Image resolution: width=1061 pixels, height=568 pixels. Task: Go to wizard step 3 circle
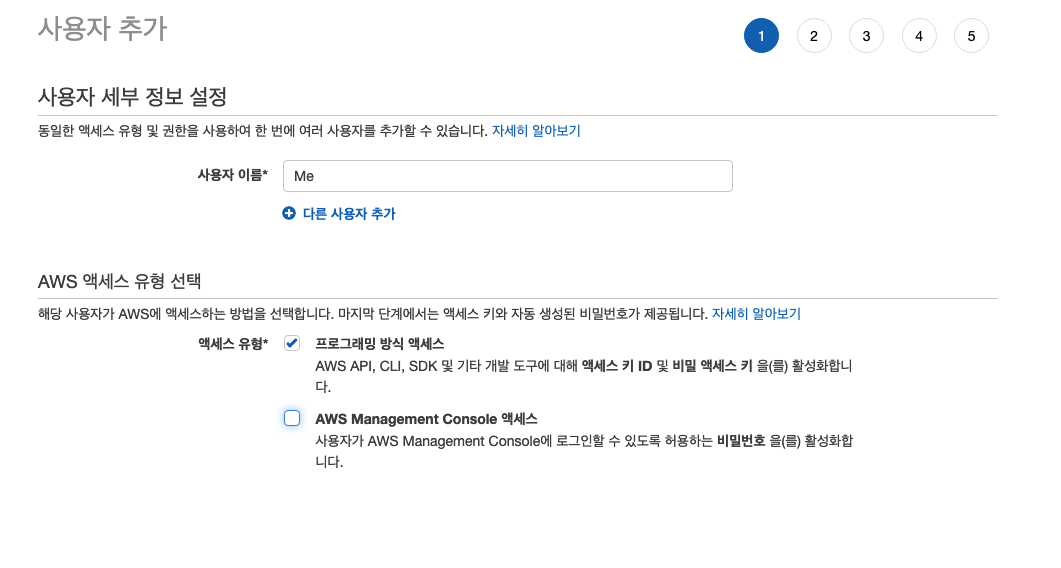point(866,36)
